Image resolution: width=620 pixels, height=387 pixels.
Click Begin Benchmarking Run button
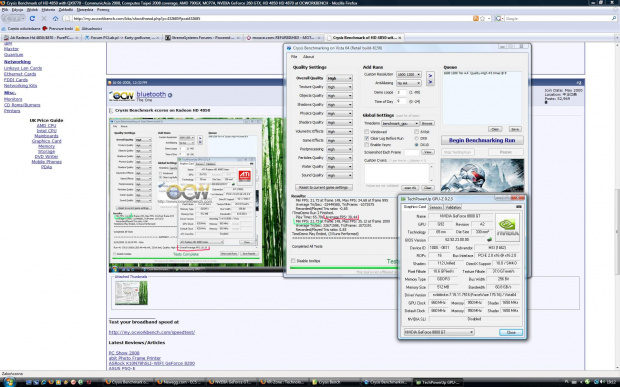(482, 140)
